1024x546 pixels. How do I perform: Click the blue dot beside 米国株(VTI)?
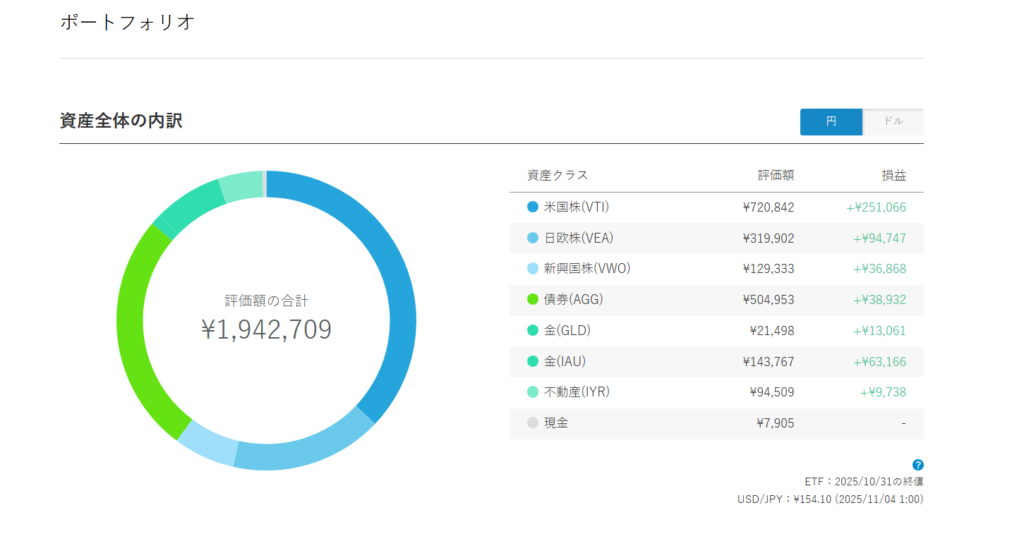point(532,207)
